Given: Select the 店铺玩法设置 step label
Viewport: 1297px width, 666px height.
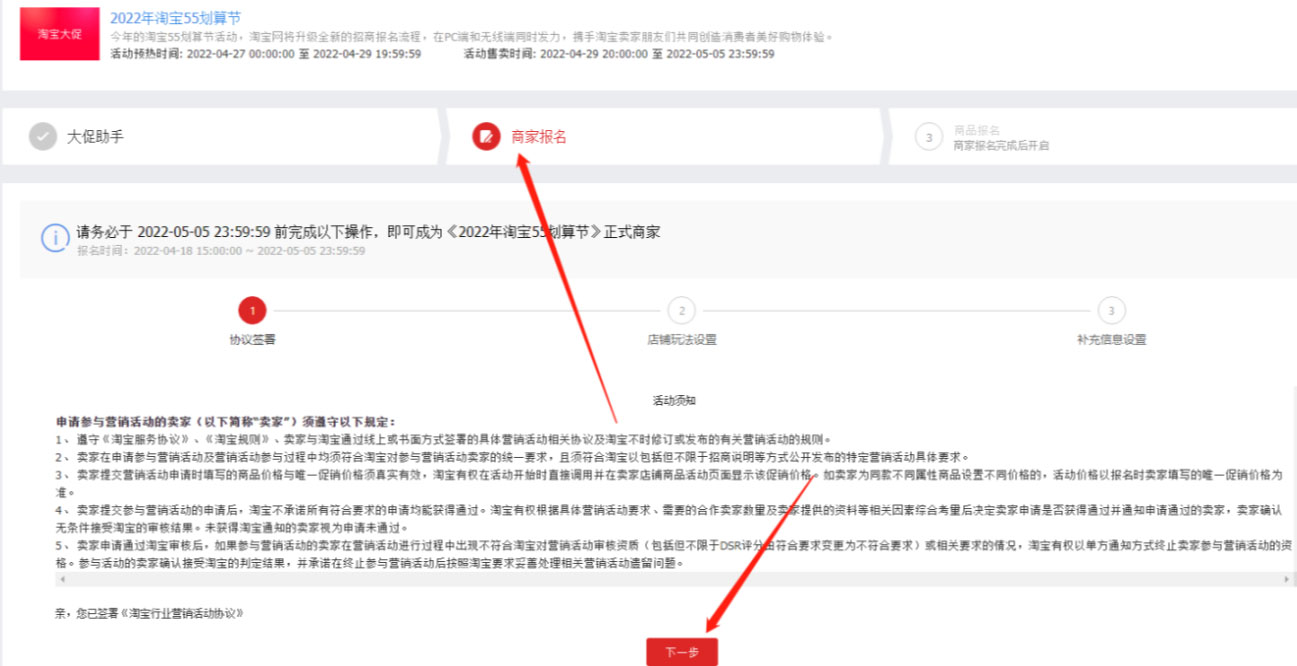Looking at the screenshot, I should click(681, 339).
